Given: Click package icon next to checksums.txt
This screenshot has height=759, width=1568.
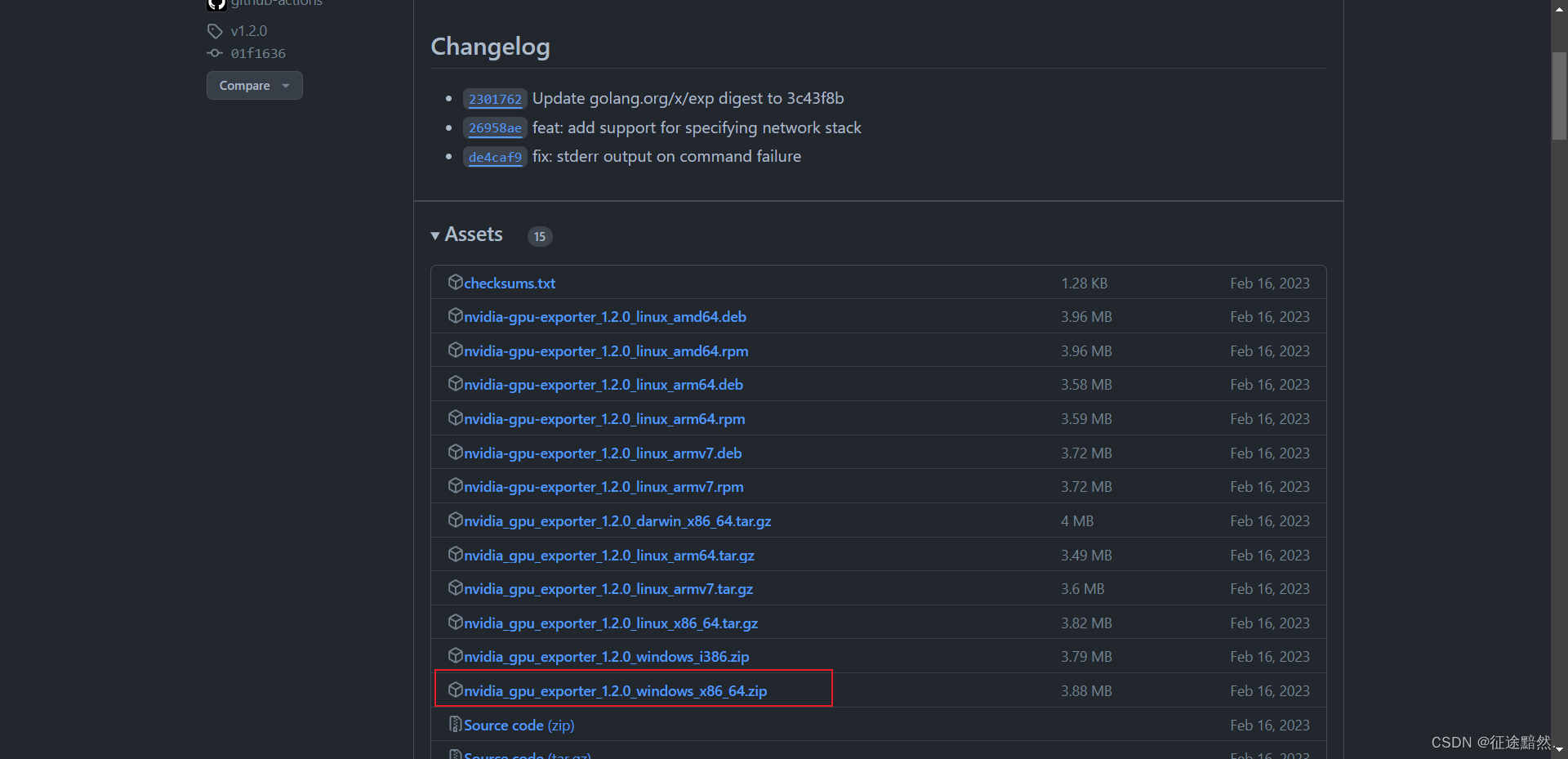Looking at the screenshot, I should (456, 282).
